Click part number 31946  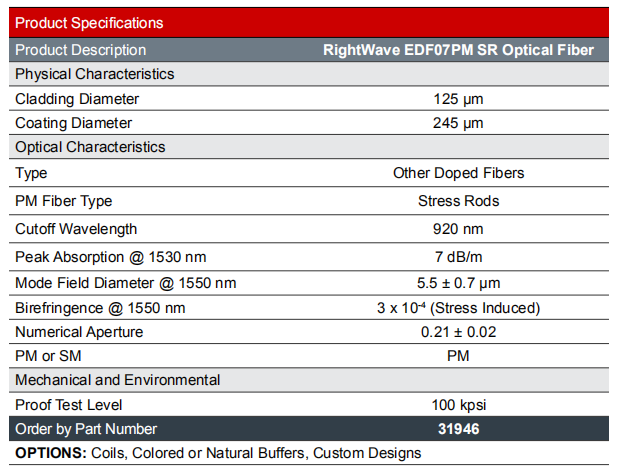tap(458, 429)
